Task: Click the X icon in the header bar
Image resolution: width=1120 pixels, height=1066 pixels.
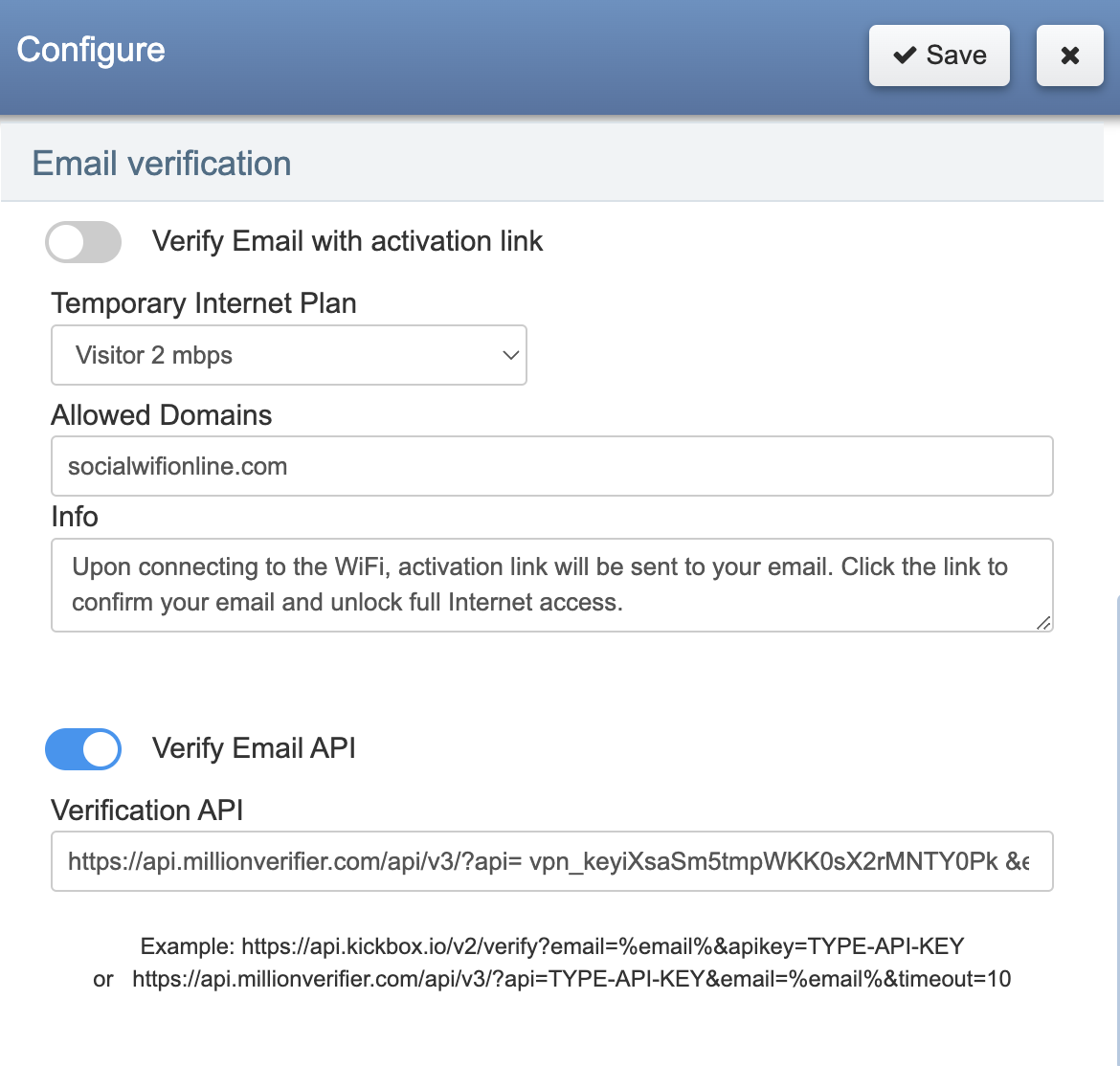Action: [x=1069, y=55]
